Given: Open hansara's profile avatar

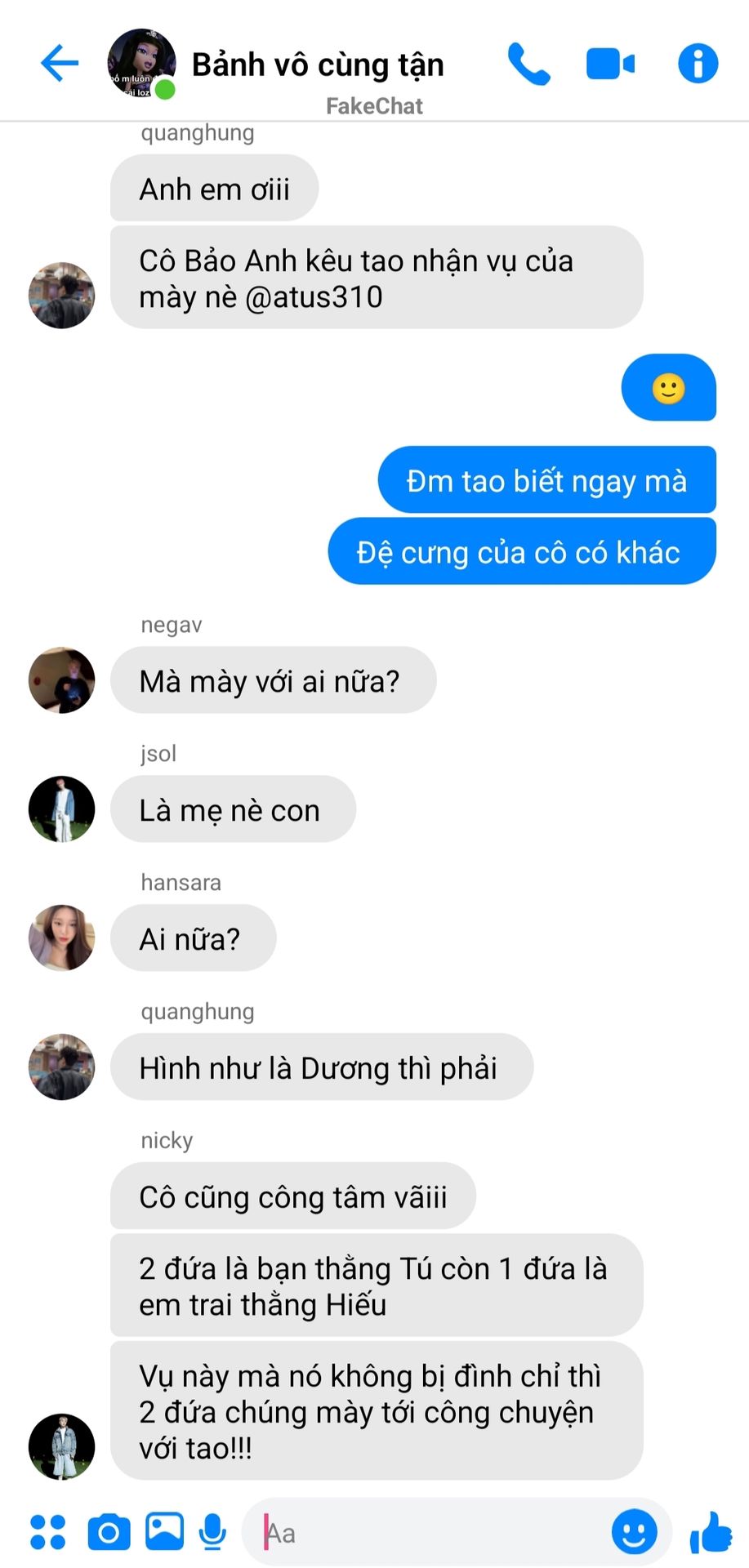Looking at the screenshot, I should (x=62, y=938).
